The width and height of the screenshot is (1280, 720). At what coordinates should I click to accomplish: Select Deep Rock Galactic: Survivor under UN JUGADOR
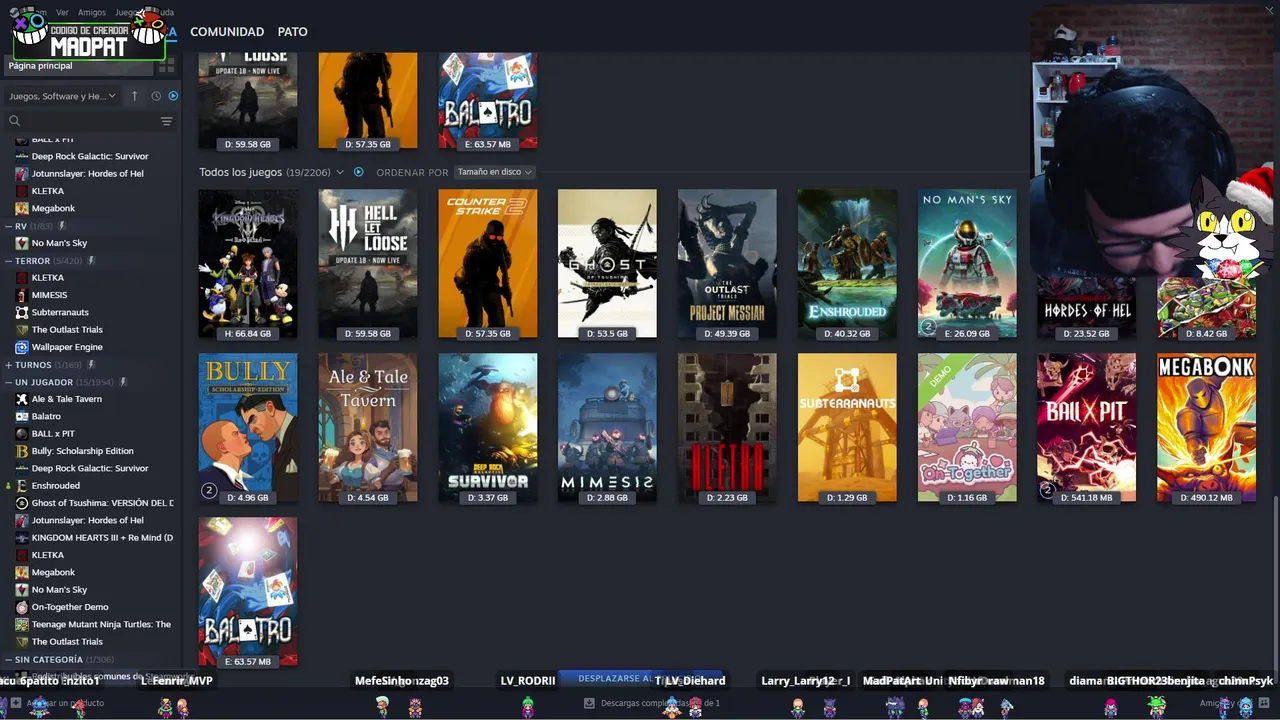pos(92,468)
